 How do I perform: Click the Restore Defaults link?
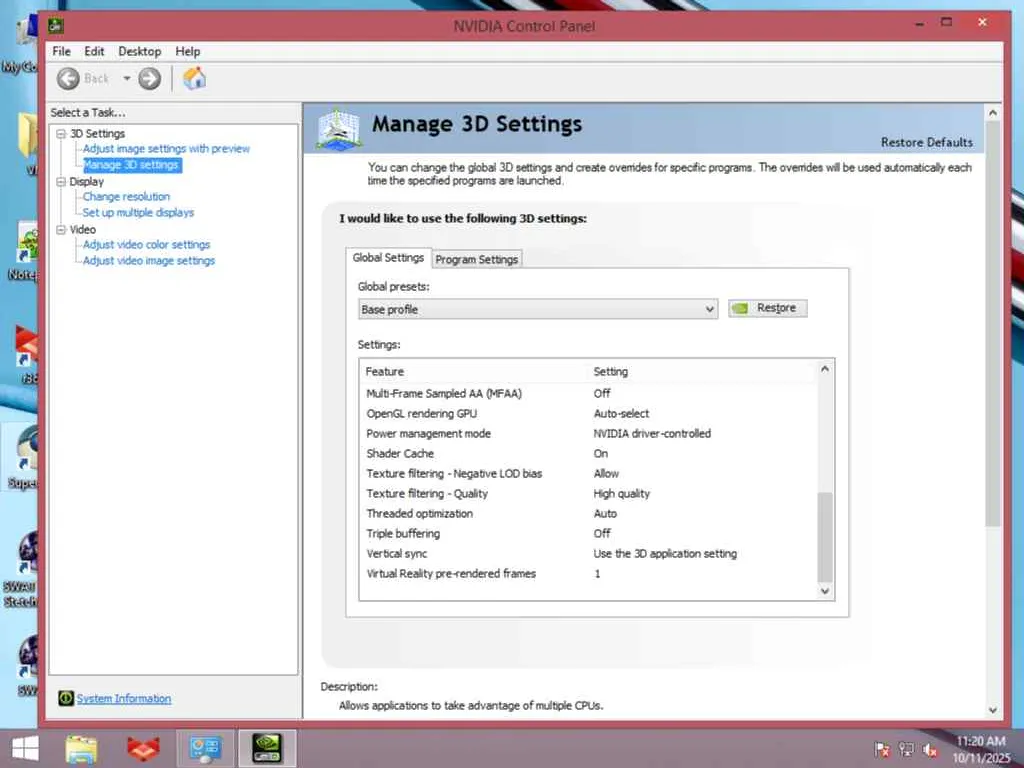(x=927, y=142)
